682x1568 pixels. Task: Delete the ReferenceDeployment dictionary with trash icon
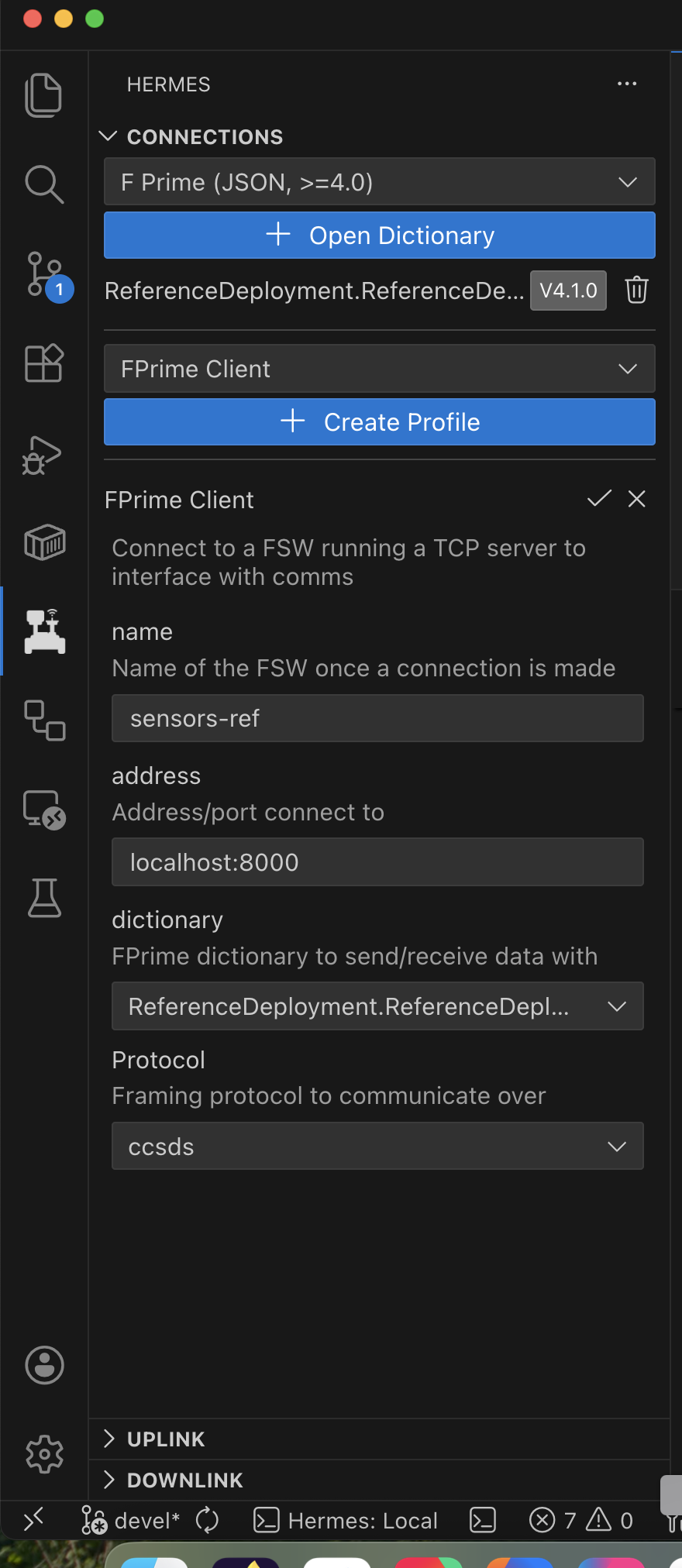(x=636, y=291)
